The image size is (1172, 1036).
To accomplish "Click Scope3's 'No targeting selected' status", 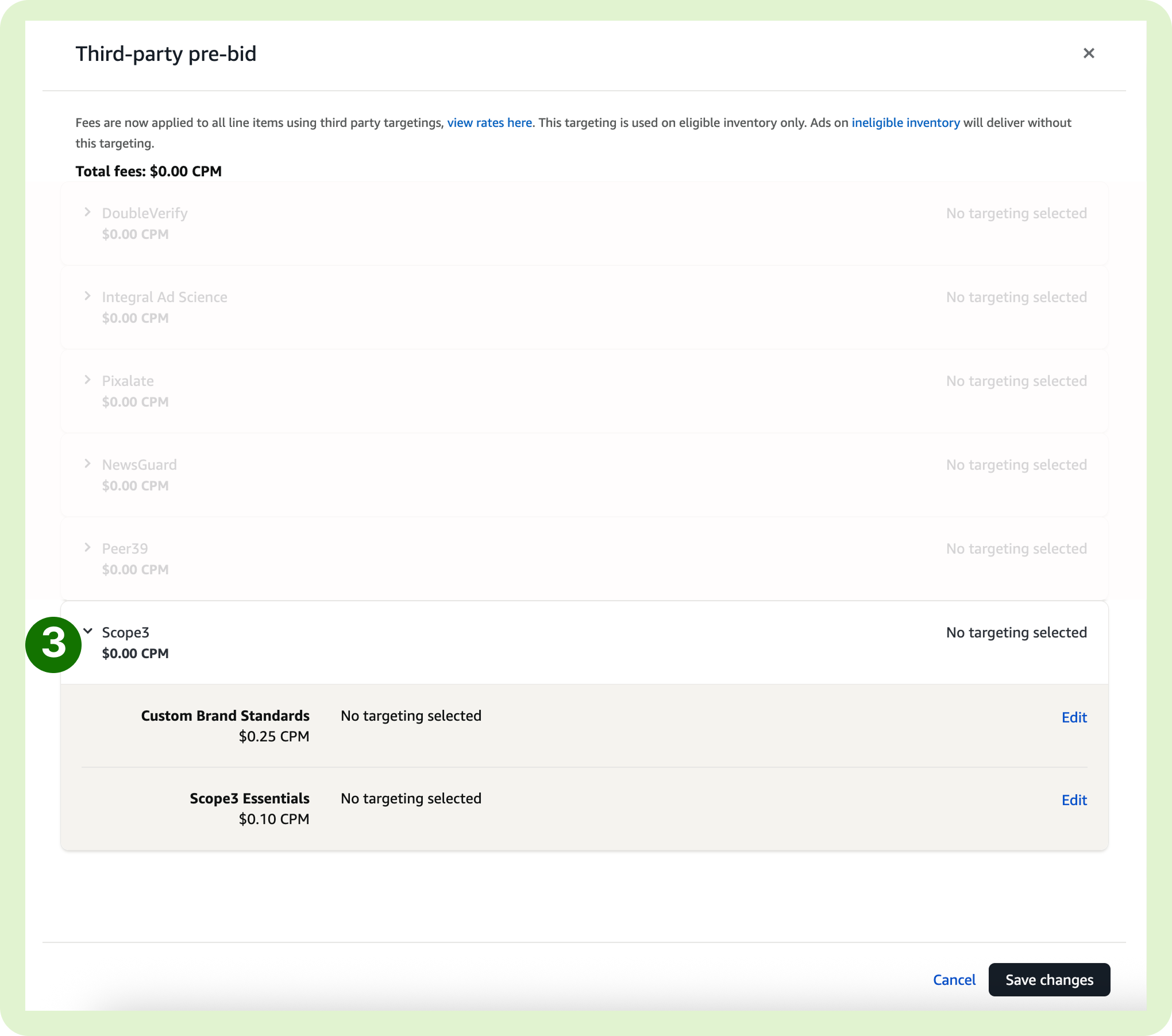I will (1016, 632).
